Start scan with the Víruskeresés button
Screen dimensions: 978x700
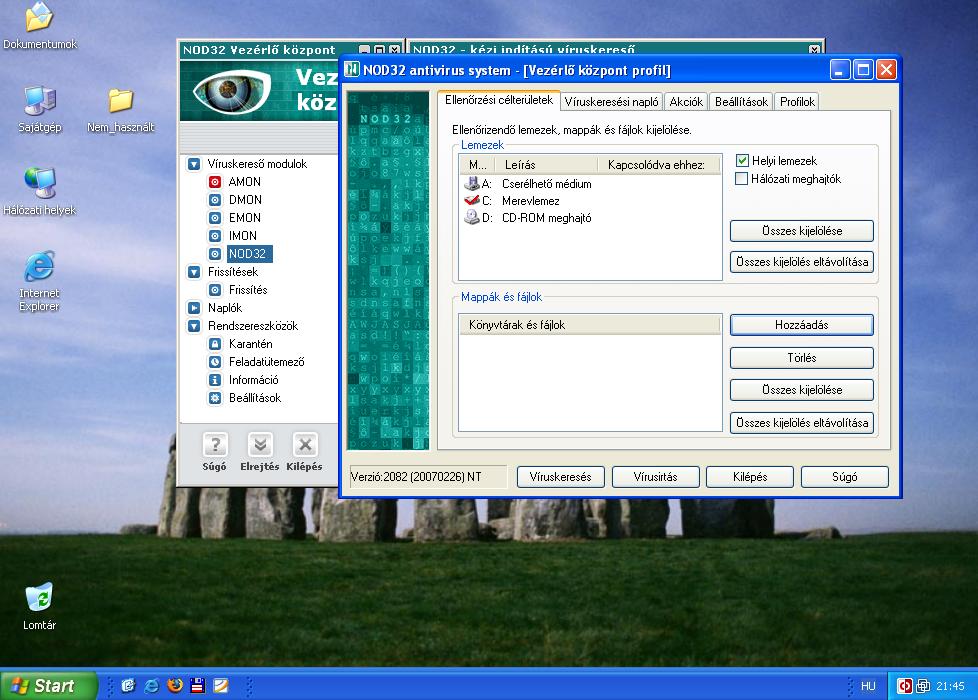coord(561,477)
